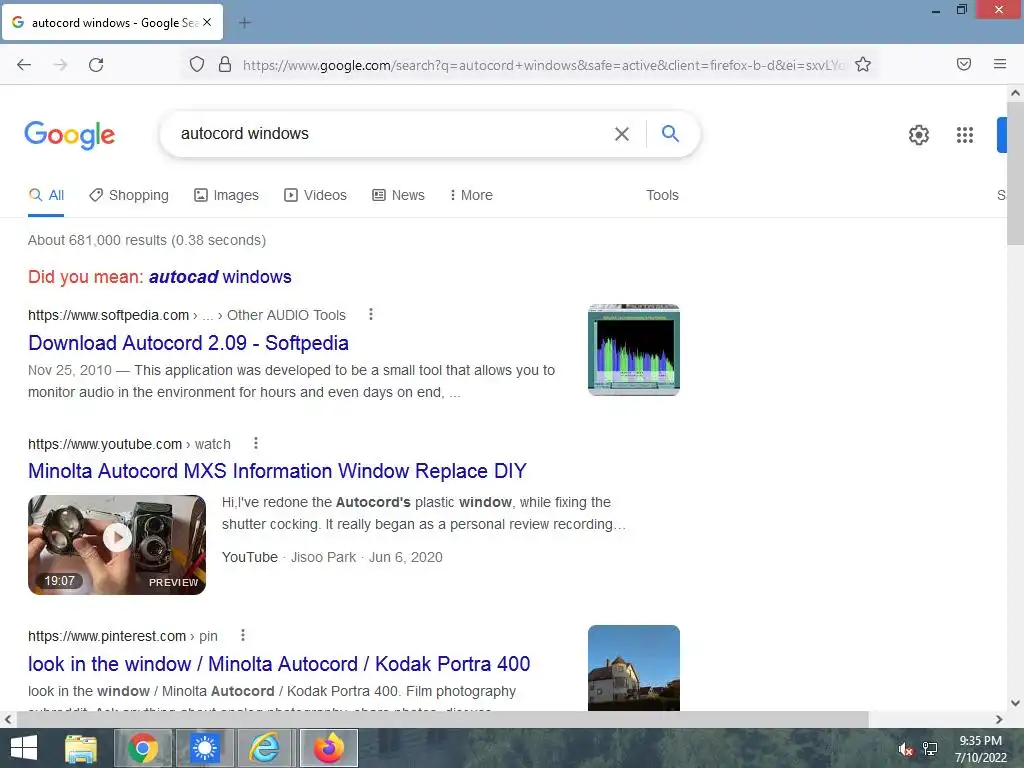Clear the search box with X
Image resolution: width=1024 pixels, height=768 pixels.
click(622, 134)
